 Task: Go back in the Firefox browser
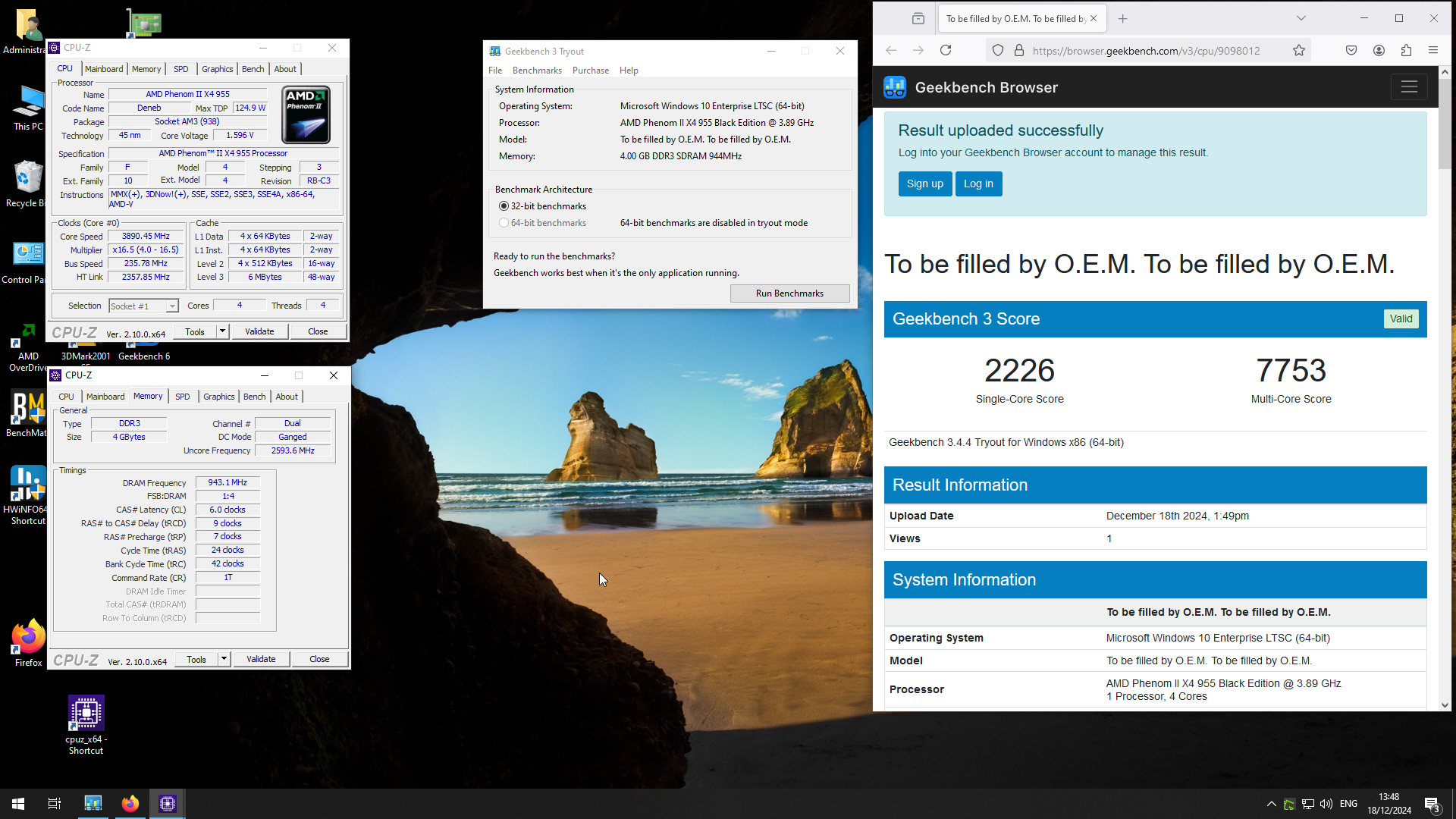tap(891, 50)
